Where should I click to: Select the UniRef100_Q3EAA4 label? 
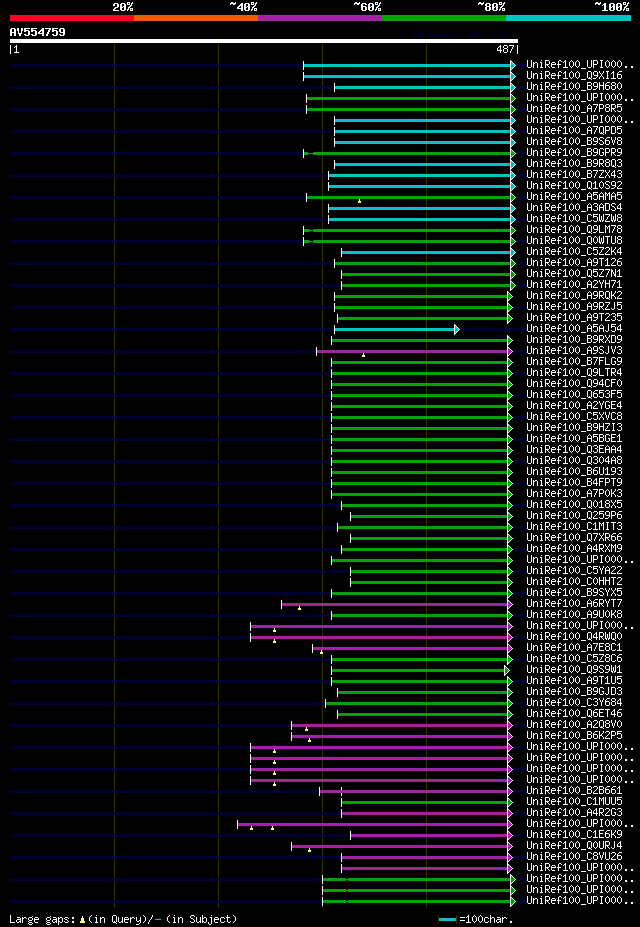[x=574, y=449]
